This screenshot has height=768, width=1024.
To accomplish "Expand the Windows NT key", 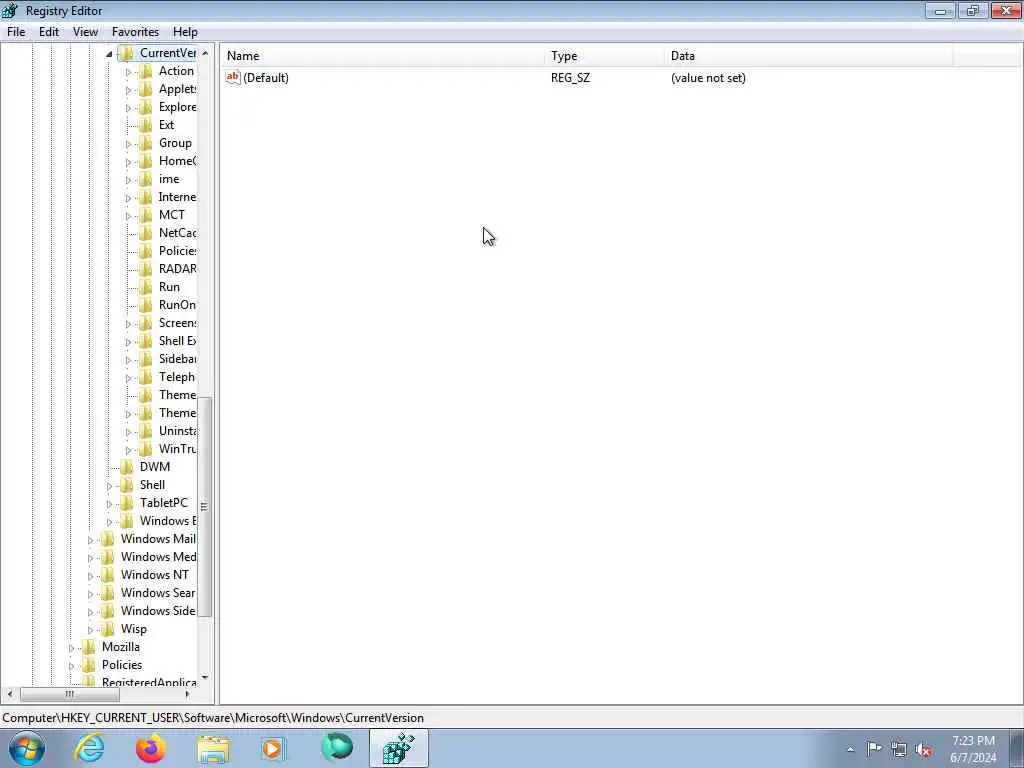I will 90,576.
